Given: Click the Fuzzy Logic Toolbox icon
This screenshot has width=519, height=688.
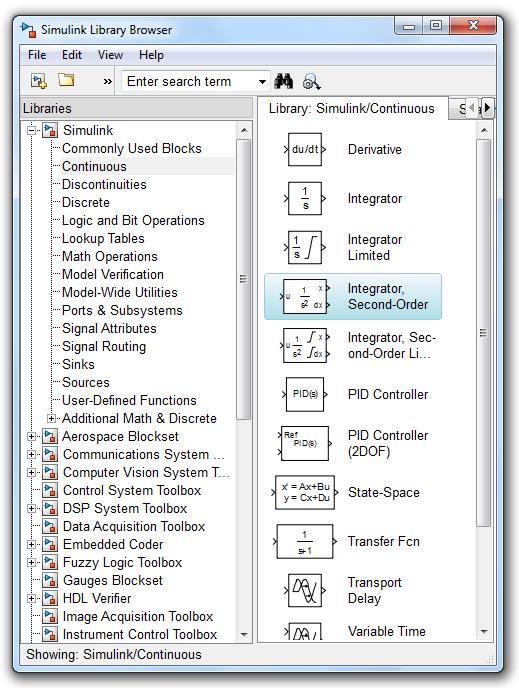Looking at the screenshot, I should [50, 563].
